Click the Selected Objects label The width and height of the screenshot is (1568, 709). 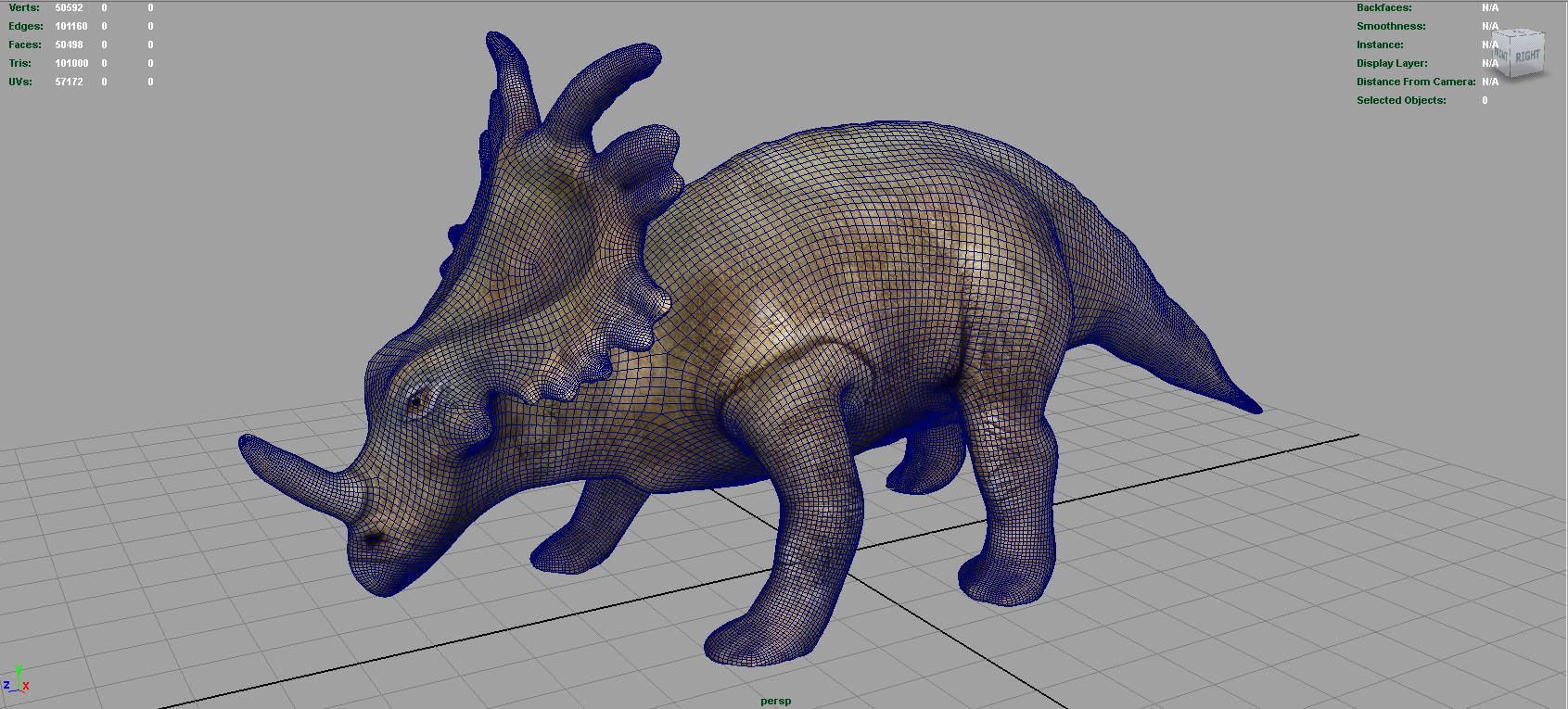(1401, 100)
